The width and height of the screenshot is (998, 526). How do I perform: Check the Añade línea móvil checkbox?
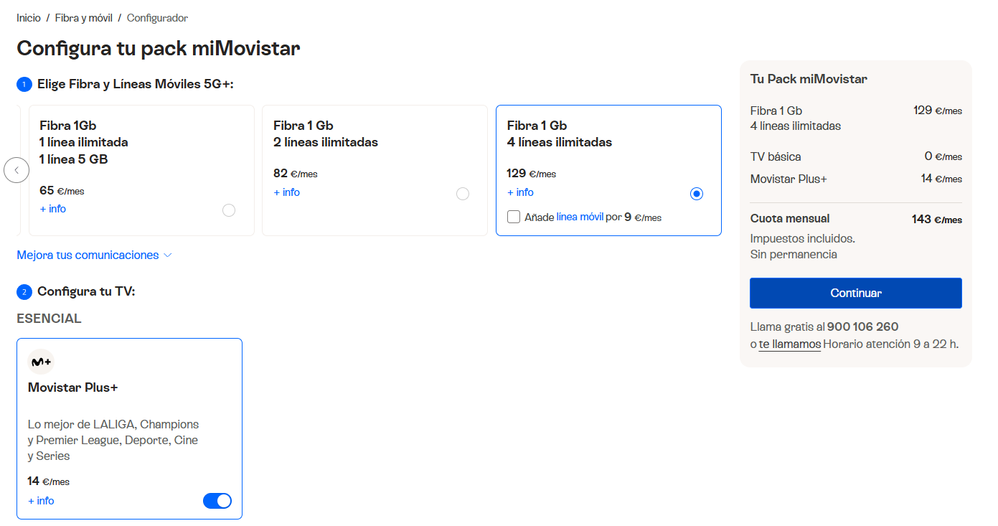[x=514, y=217]
